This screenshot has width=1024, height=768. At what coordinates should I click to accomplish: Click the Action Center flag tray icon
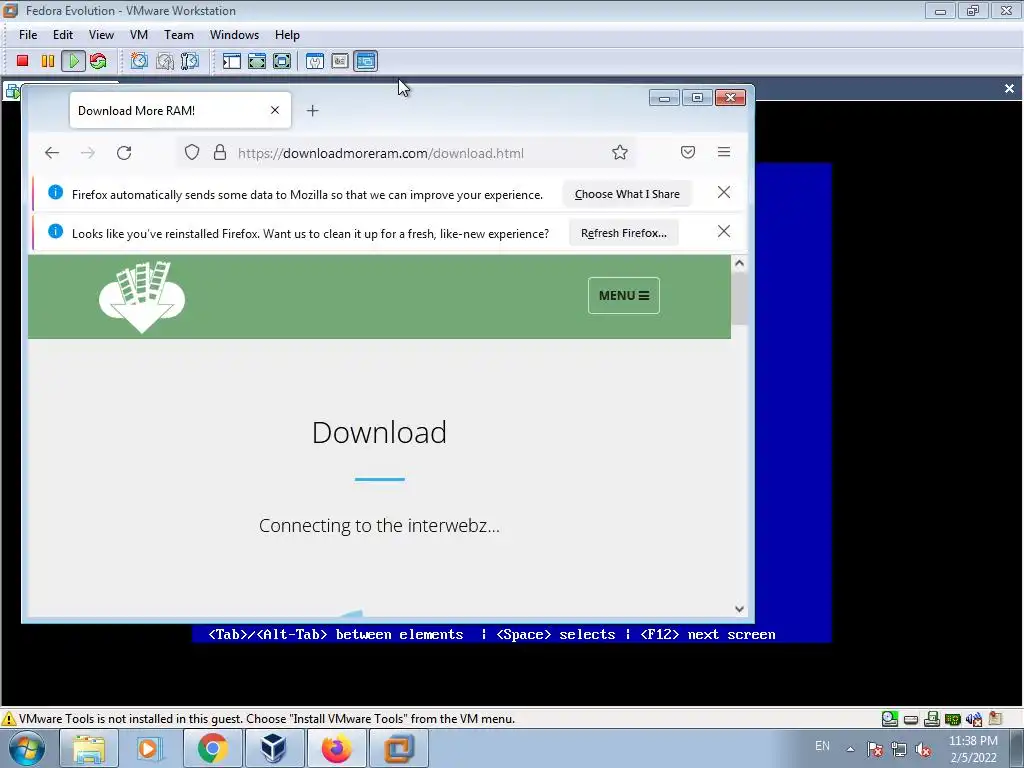coord(875,749)
